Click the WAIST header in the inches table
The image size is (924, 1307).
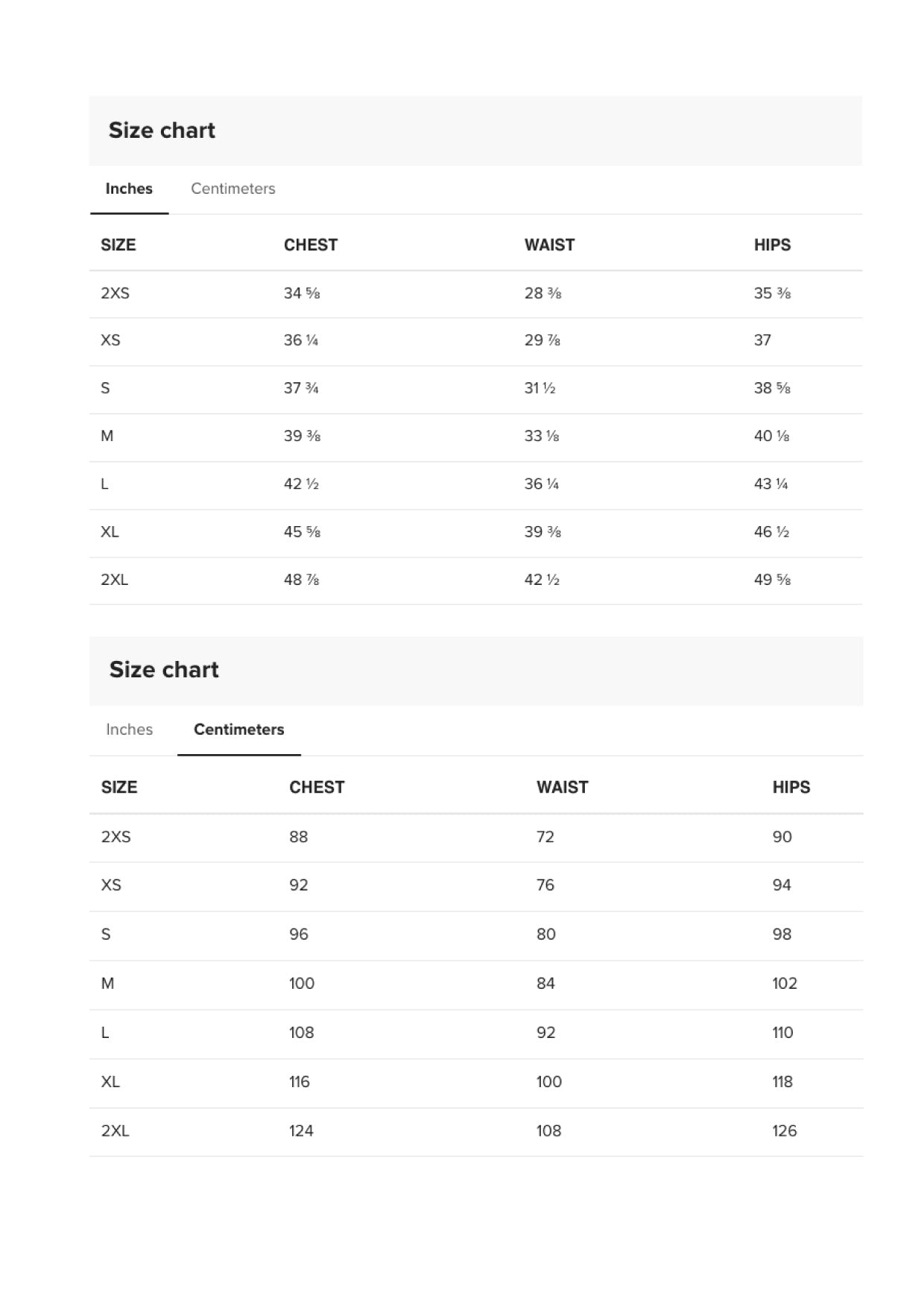[x=549, y=244]
